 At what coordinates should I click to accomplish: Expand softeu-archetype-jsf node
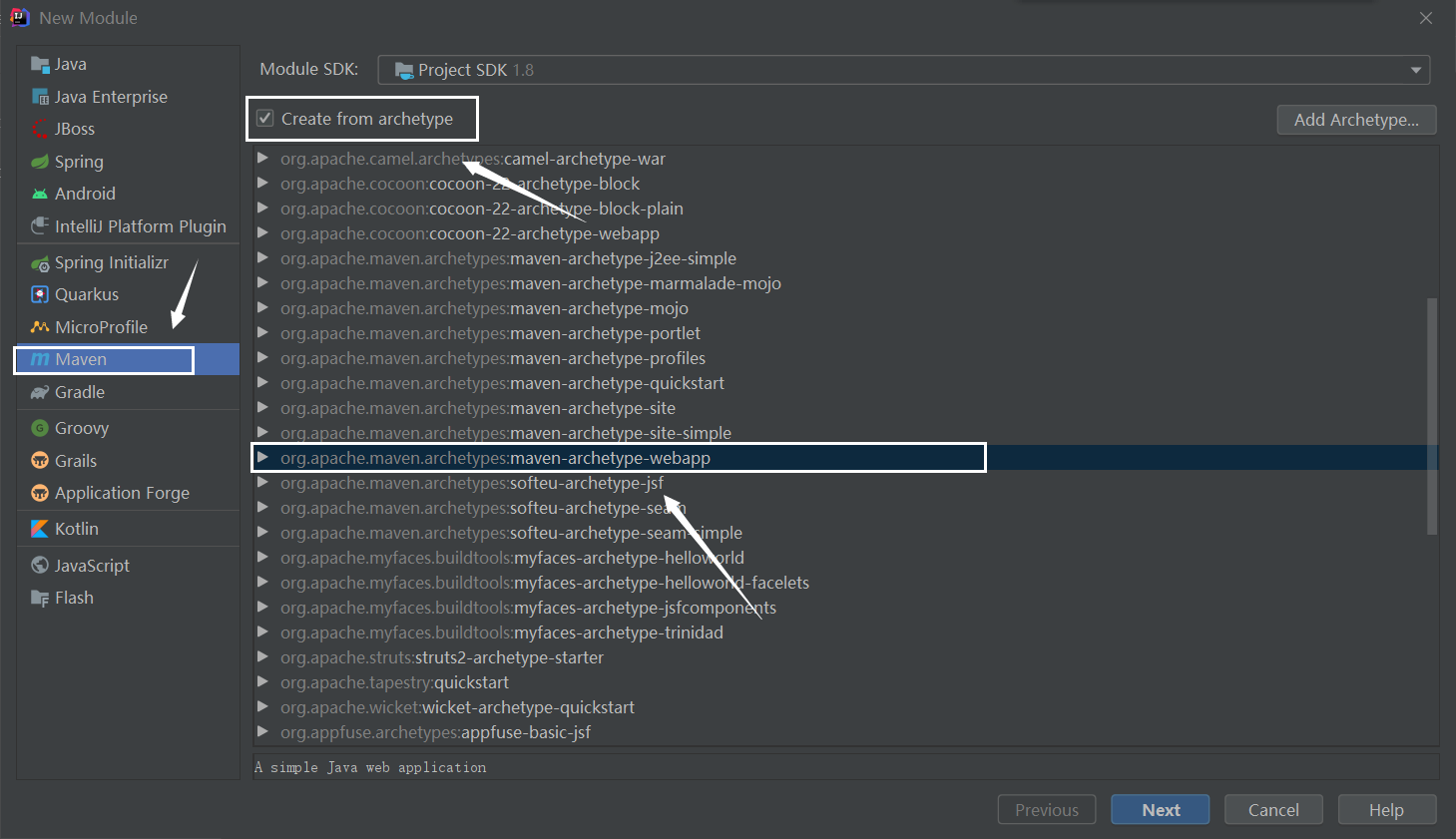(262, 483)
